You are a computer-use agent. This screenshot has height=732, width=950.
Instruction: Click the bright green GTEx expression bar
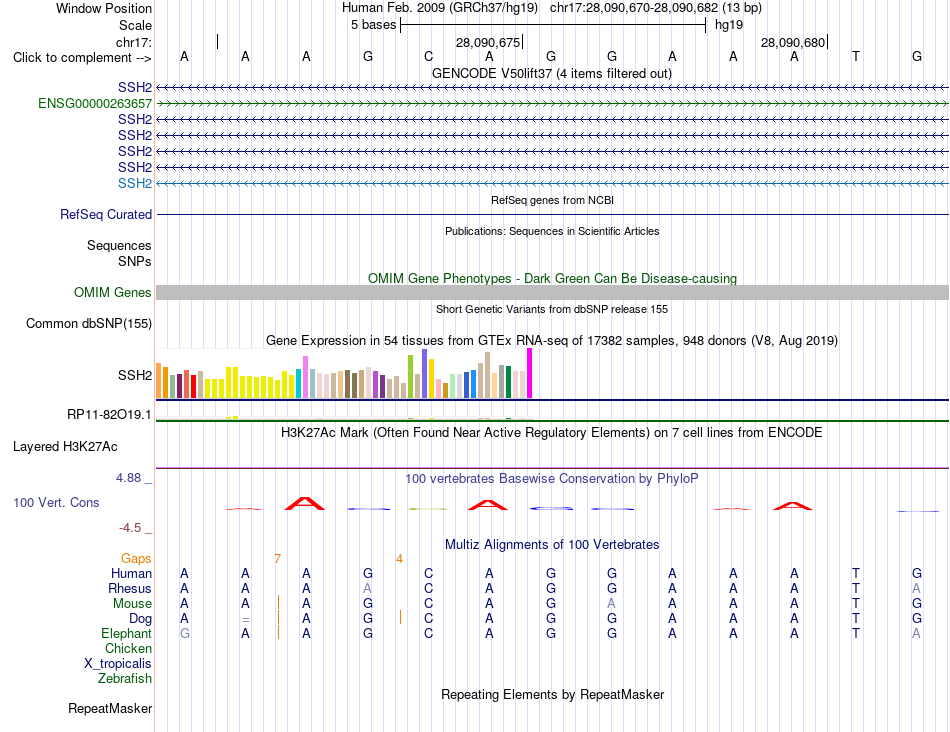pyautogui.click(x=411, y=376)
